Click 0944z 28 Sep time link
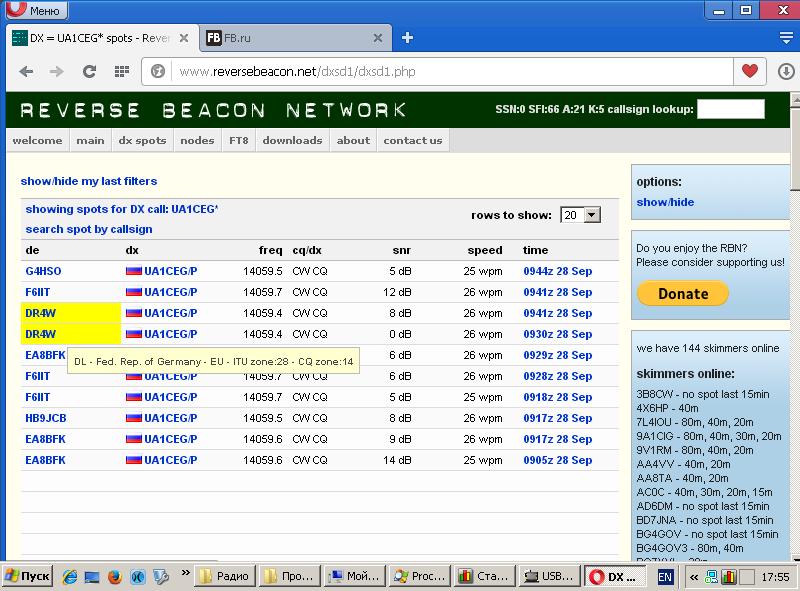800x591 pixels. 558,271
